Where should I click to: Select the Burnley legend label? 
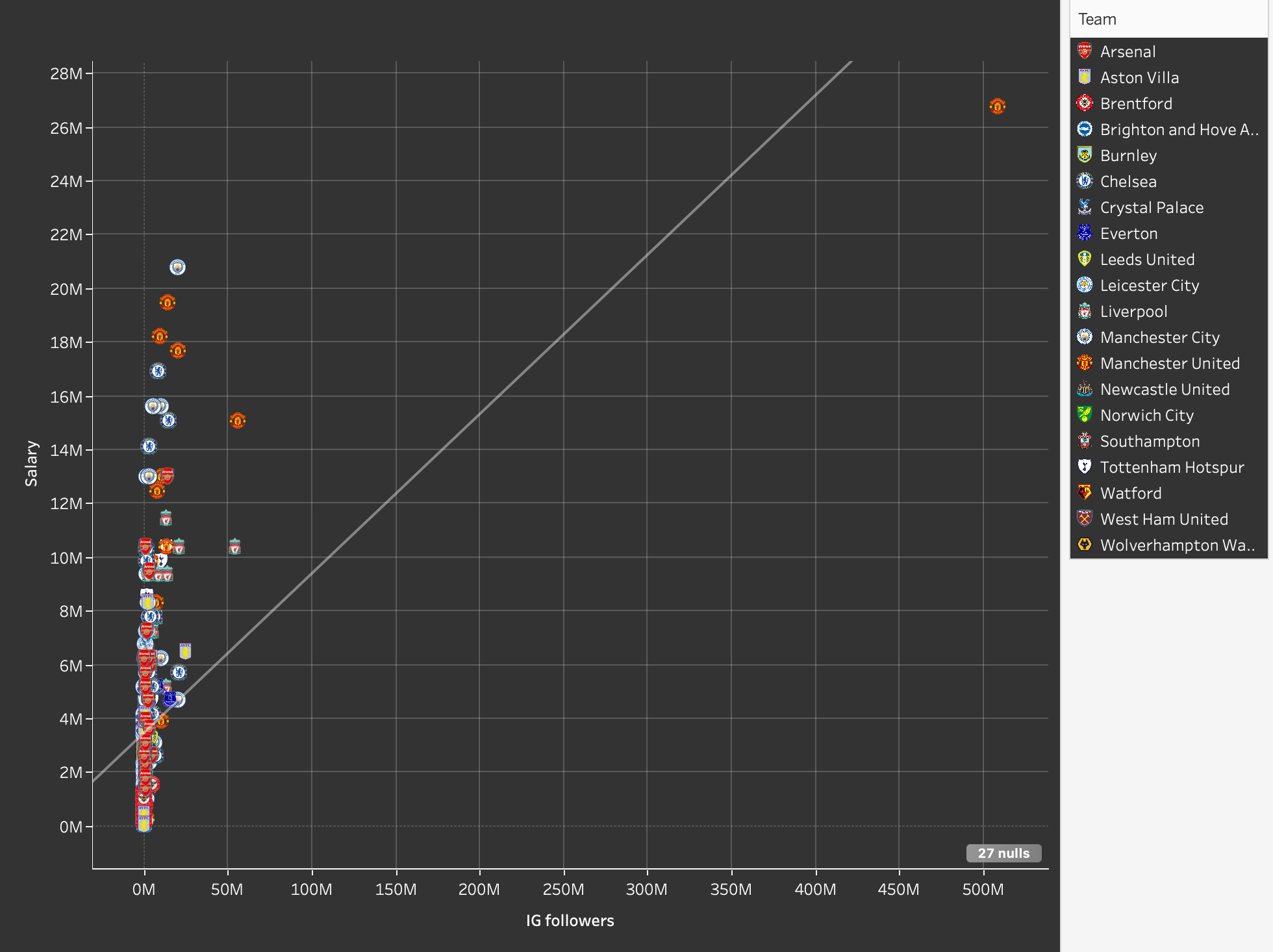pos(1128,156)
